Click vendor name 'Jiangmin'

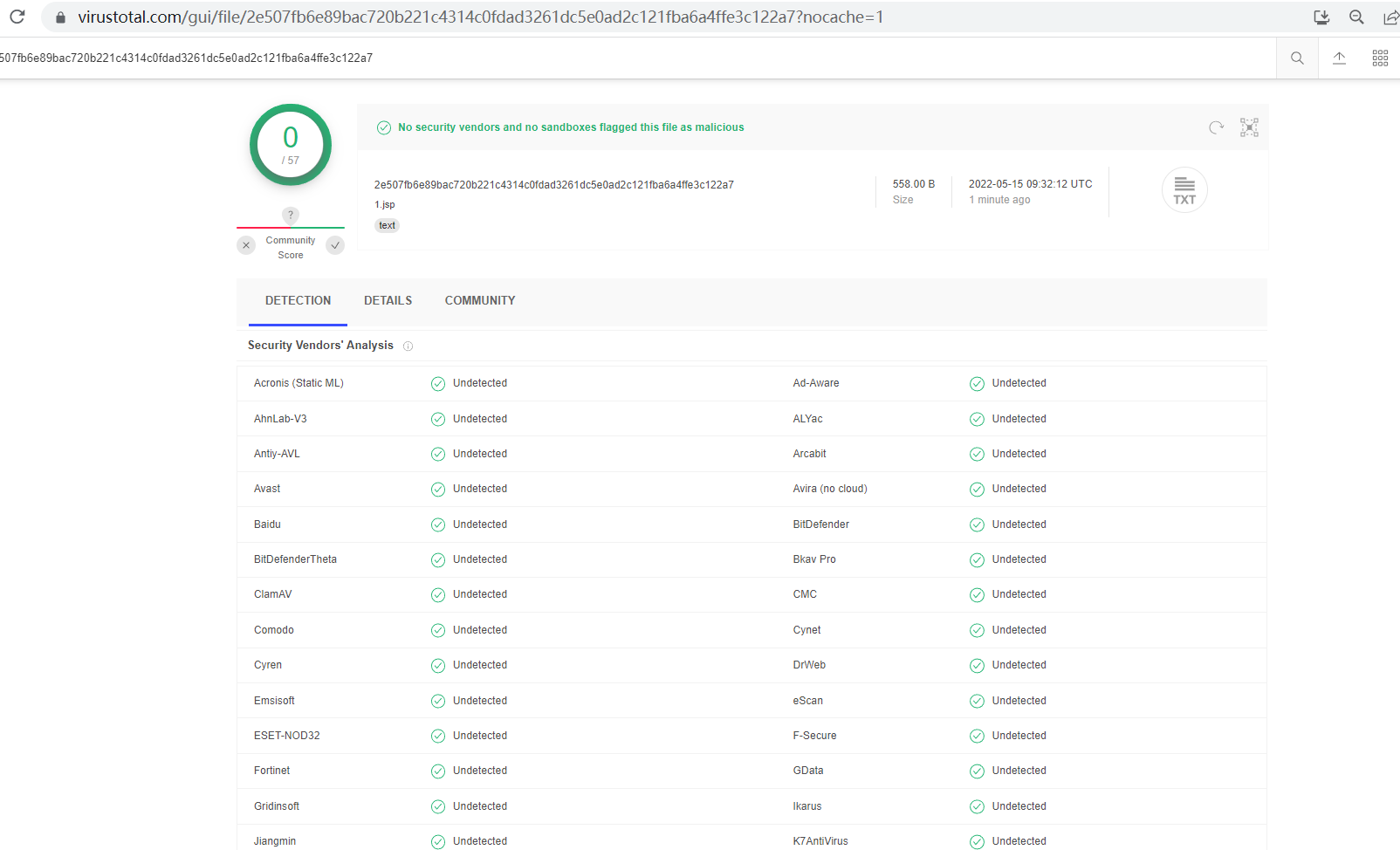(275, 841)
